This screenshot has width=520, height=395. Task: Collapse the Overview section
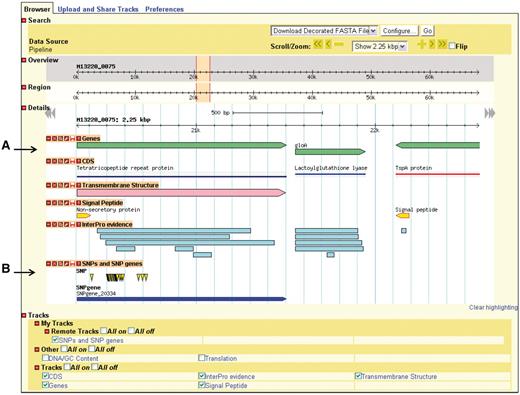[24, 60]
